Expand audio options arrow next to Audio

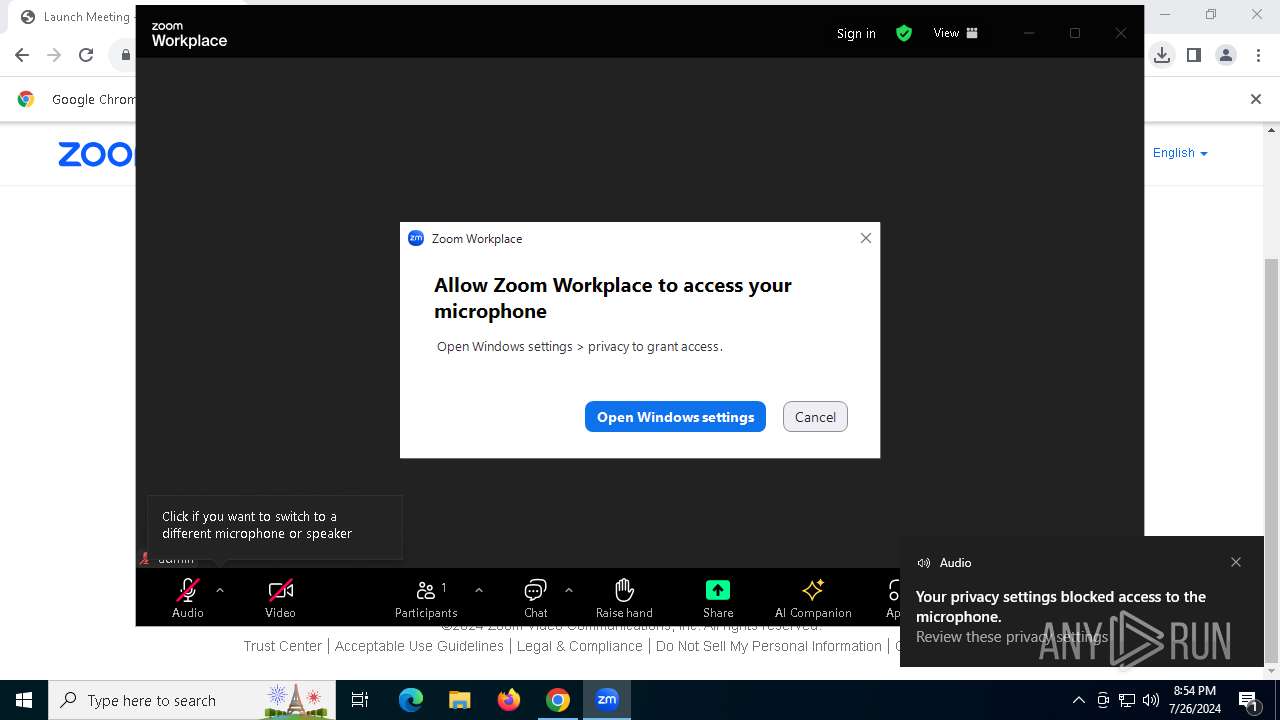point(220,590)
